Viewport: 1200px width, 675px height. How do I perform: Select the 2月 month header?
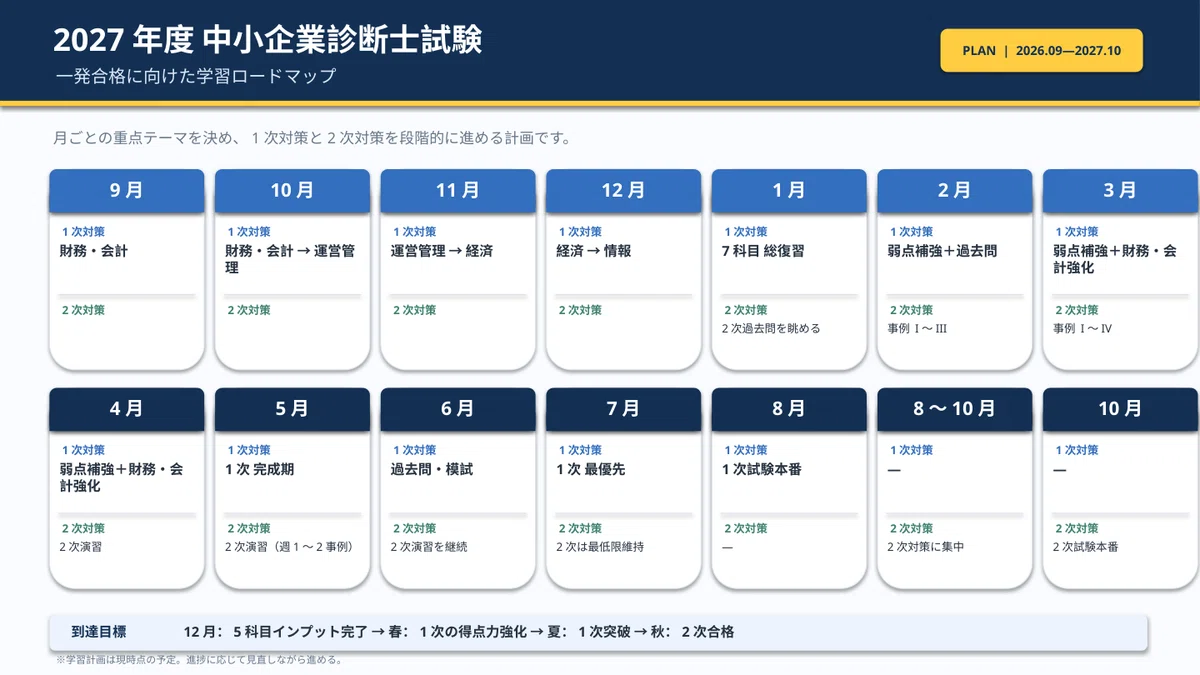(x=955, y=190)
